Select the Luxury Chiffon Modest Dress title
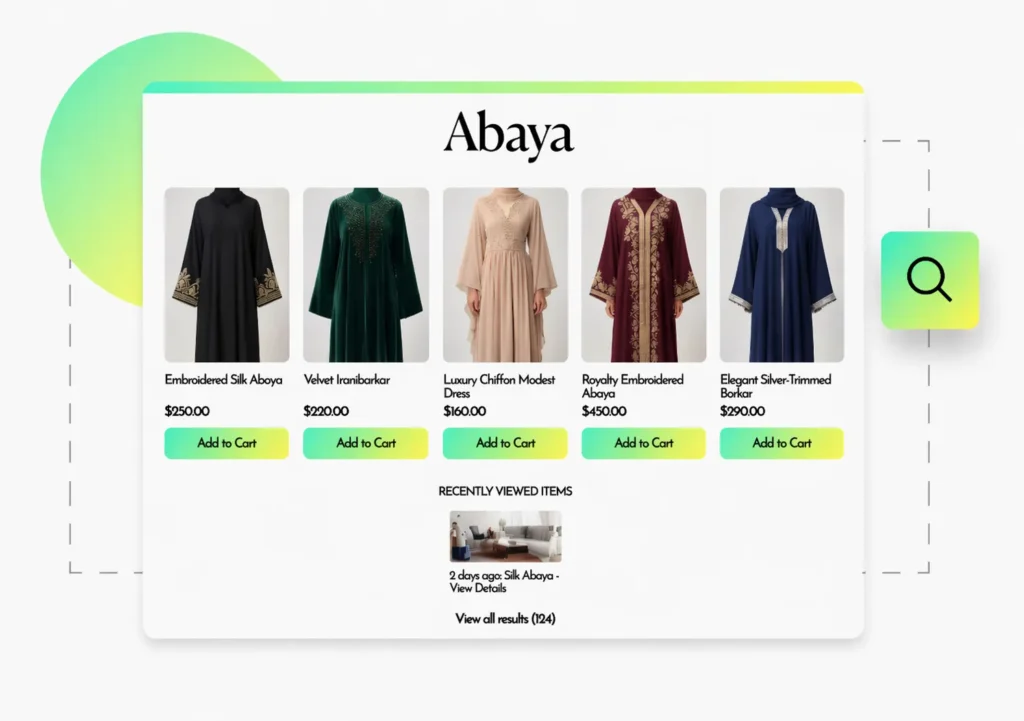The image size is (1024, 721). click(499, 386)
